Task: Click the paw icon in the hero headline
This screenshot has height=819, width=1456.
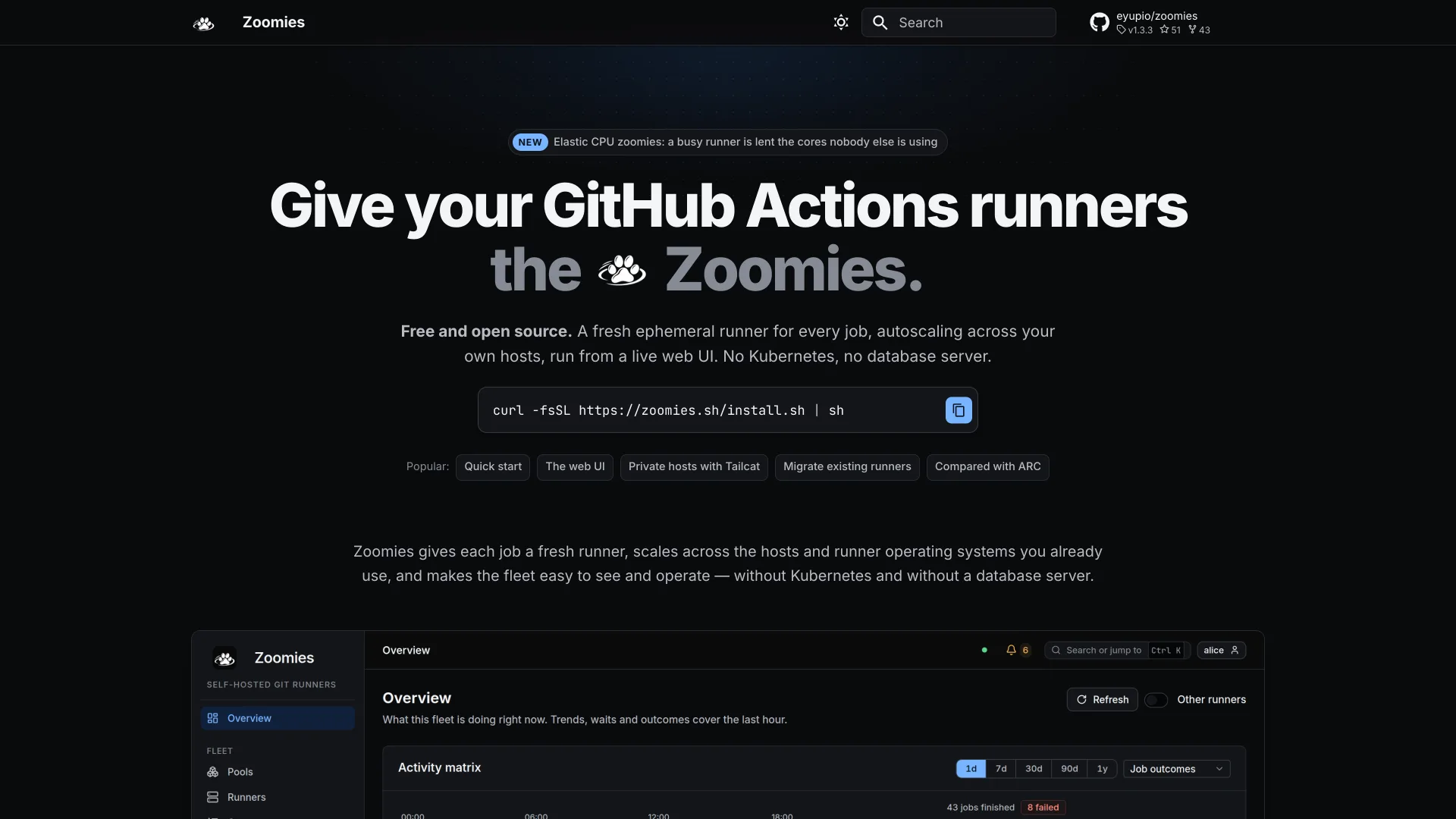Action: click(623, 270)
